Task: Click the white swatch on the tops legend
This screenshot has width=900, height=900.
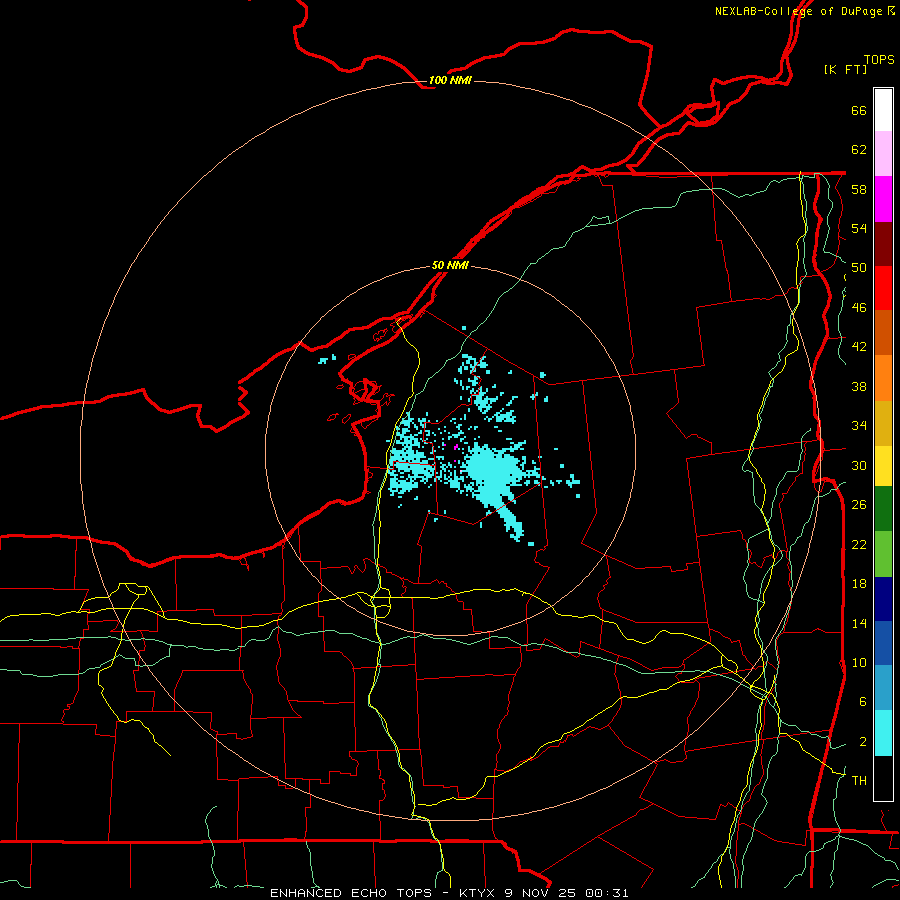Action: [x=883, y=110]
